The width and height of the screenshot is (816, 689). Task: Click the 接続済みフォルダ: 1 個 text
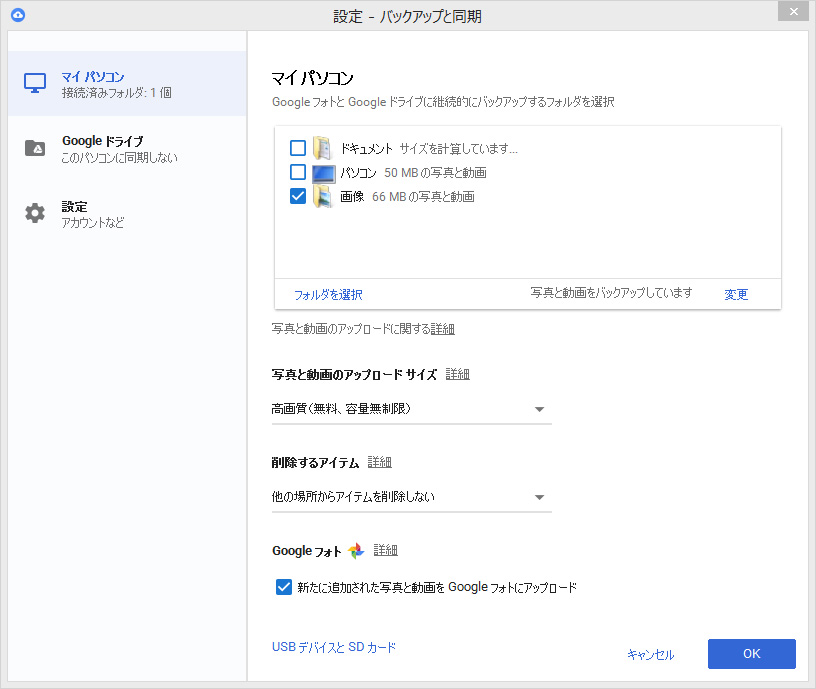point(117,93)
